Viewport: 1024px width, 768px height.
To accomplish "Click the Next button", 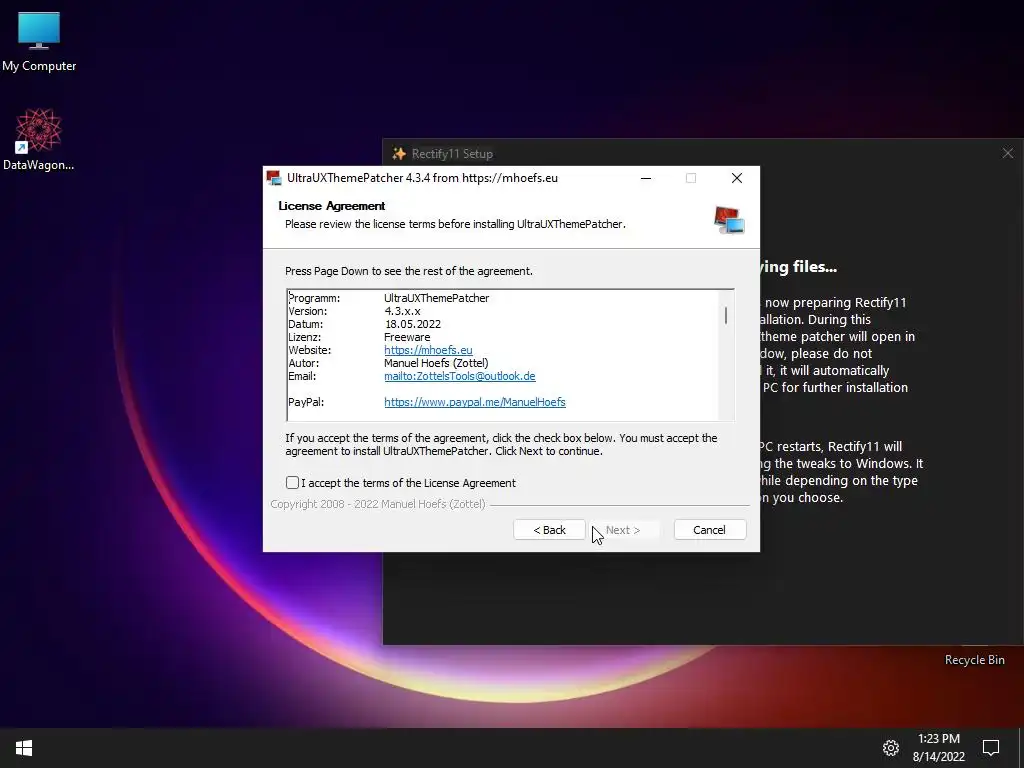I will (622, 530).
